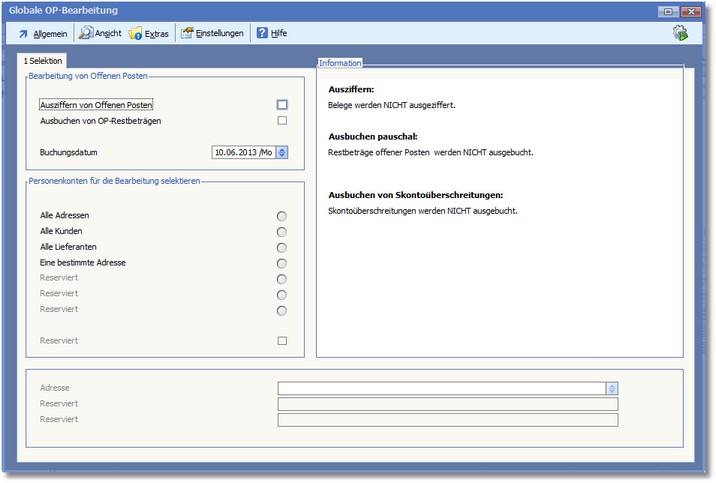Choose the Alle Lieferanten radio option
Viewport: 716px width, 483px height.
click(282, 247)
